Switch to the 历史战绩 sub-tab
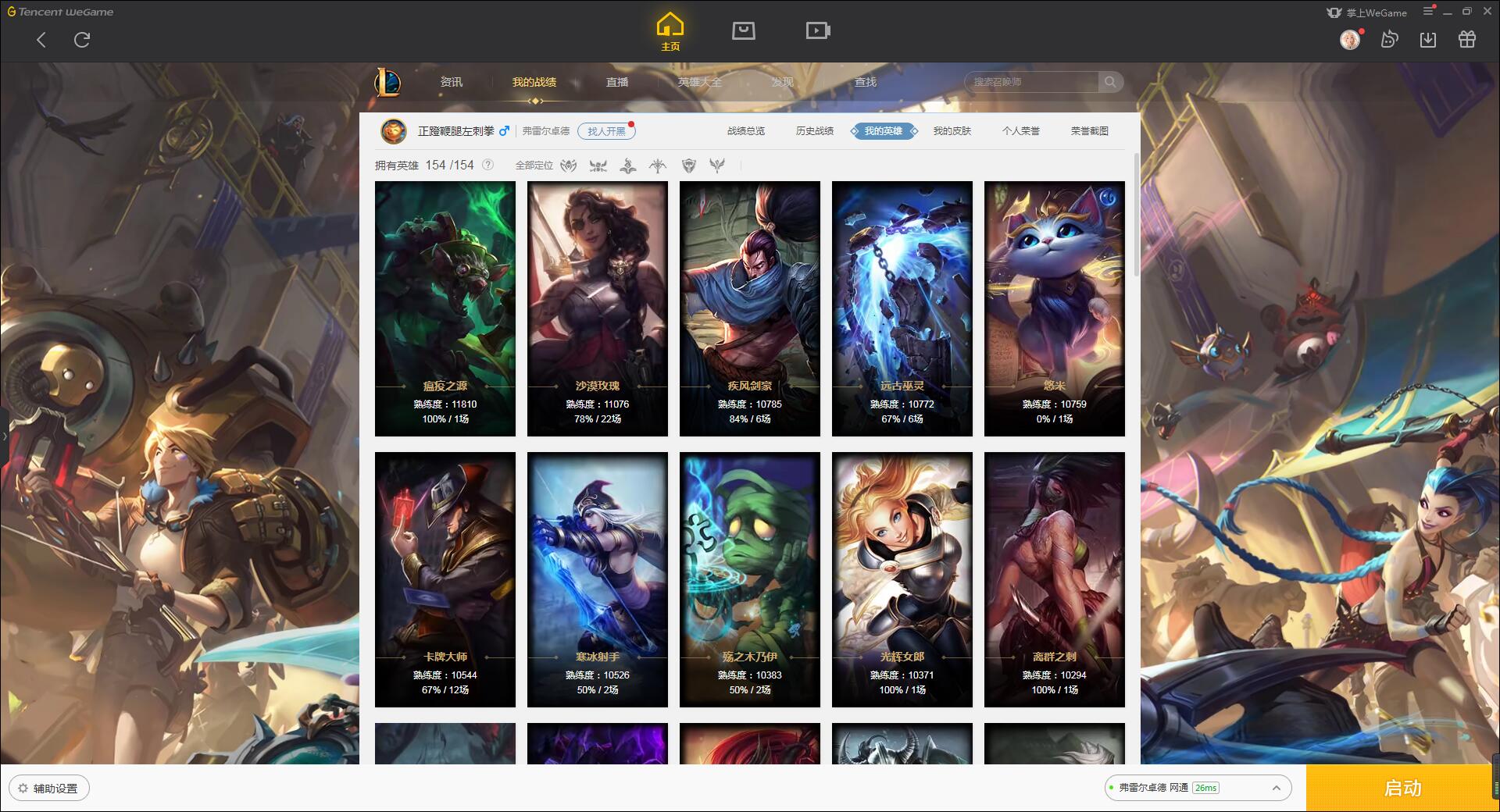This screenshot has height=812, width=1500. pos(815,131)
